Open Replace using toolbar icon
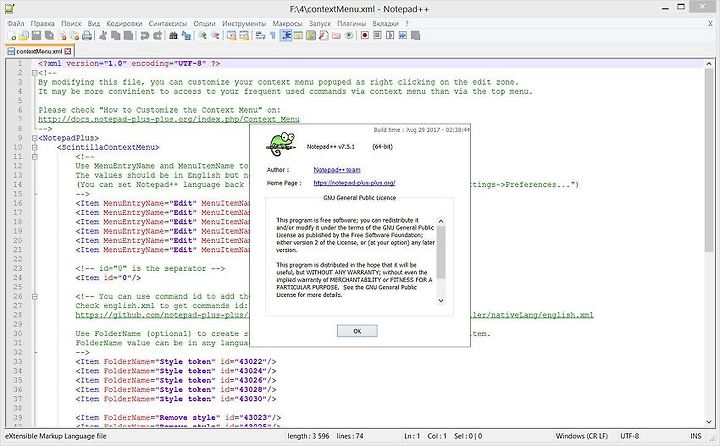Screen dimensions: 720x446 click(x=186, y=35)
